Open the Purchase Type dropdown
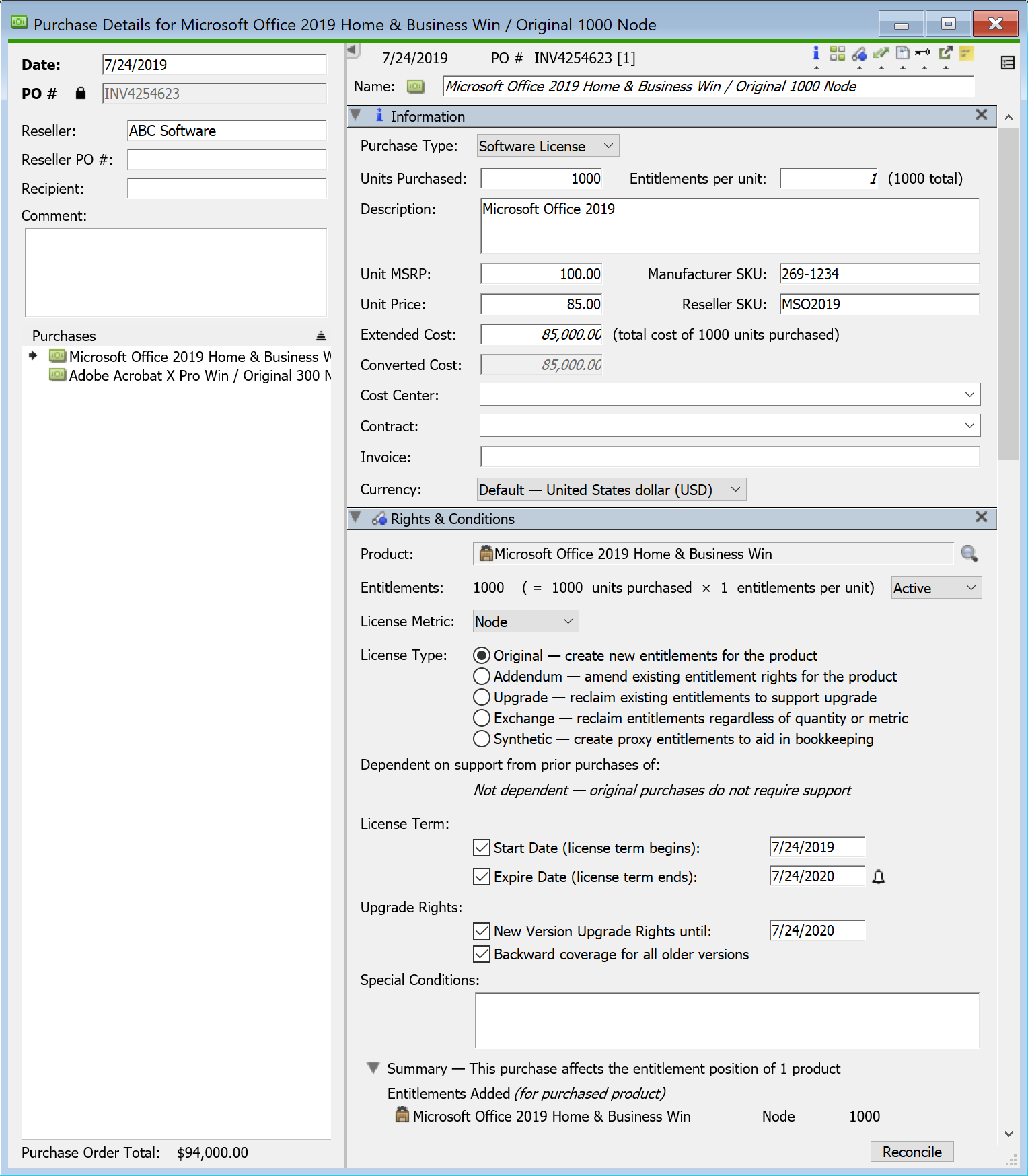 [x=548, y=146]
